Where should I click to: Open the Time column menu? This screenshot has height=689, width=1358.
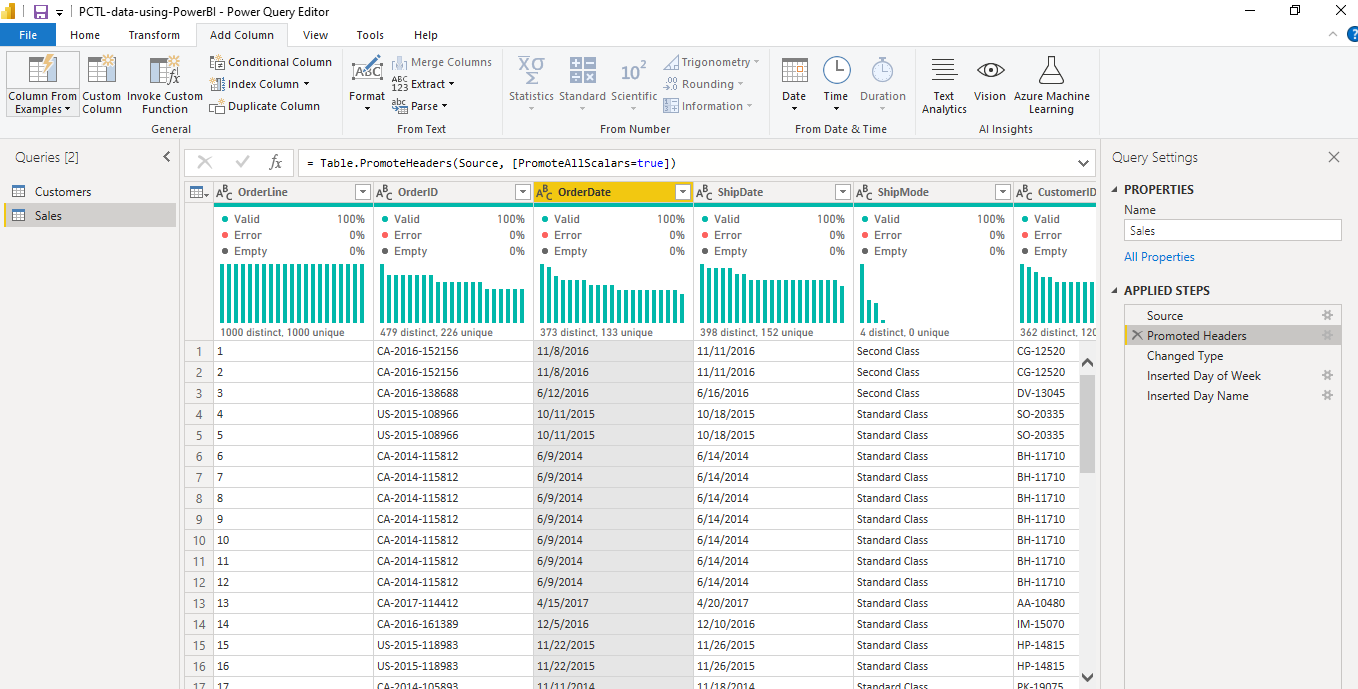pyautogui.click(x=836, y=85)
